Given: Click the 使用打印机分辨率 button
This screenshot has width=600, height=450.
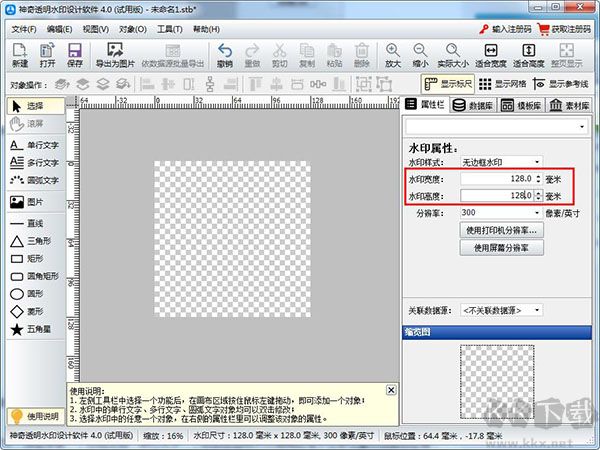Looking at the screenshot, I should pos(501,230).
